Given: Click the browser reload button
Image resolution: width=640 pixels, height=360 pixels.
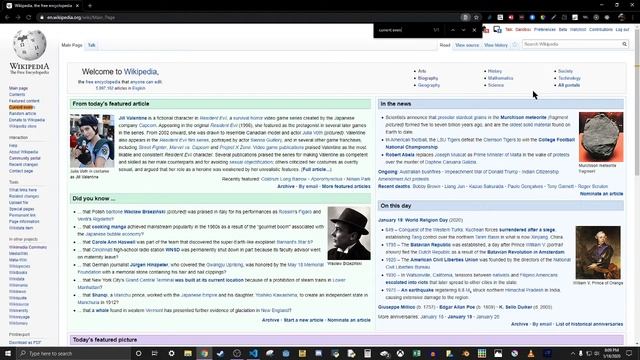Looking at the screenshot, I should pos(29,18).
